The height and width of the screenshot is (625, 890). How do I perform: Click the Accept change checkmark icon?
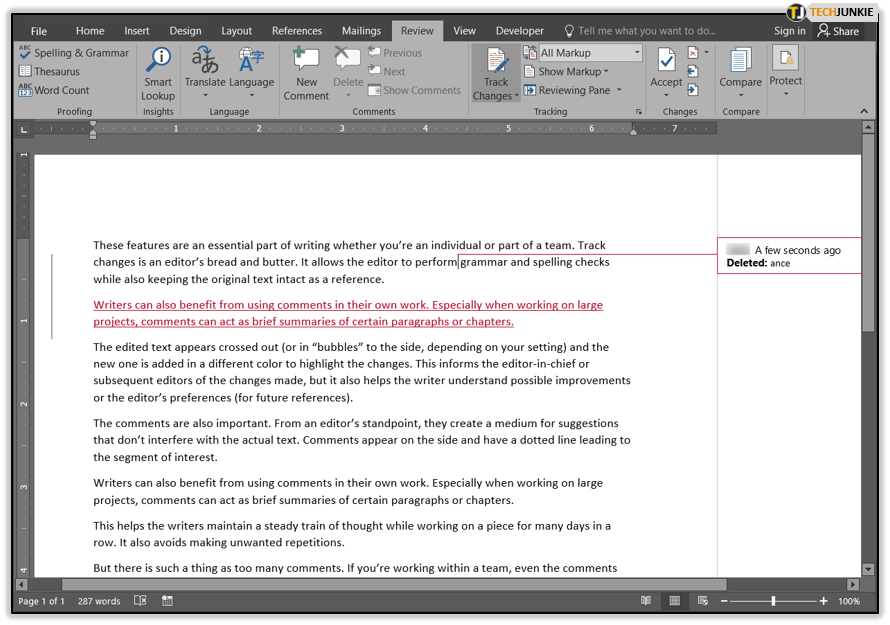tap(666, 60)
